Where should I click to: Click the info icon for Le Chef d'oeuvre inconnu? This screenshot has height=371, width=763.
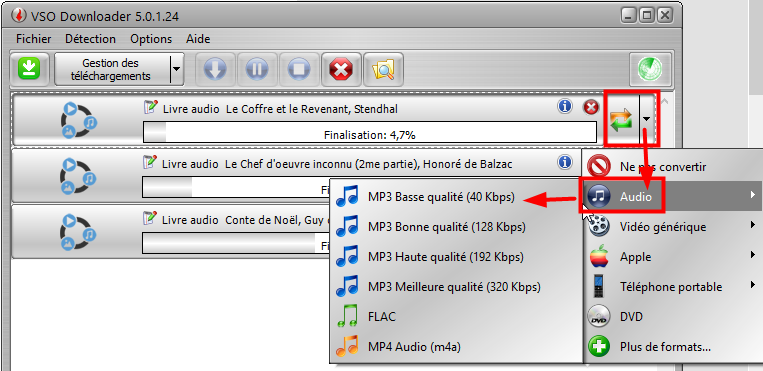[x=565, y=162]
